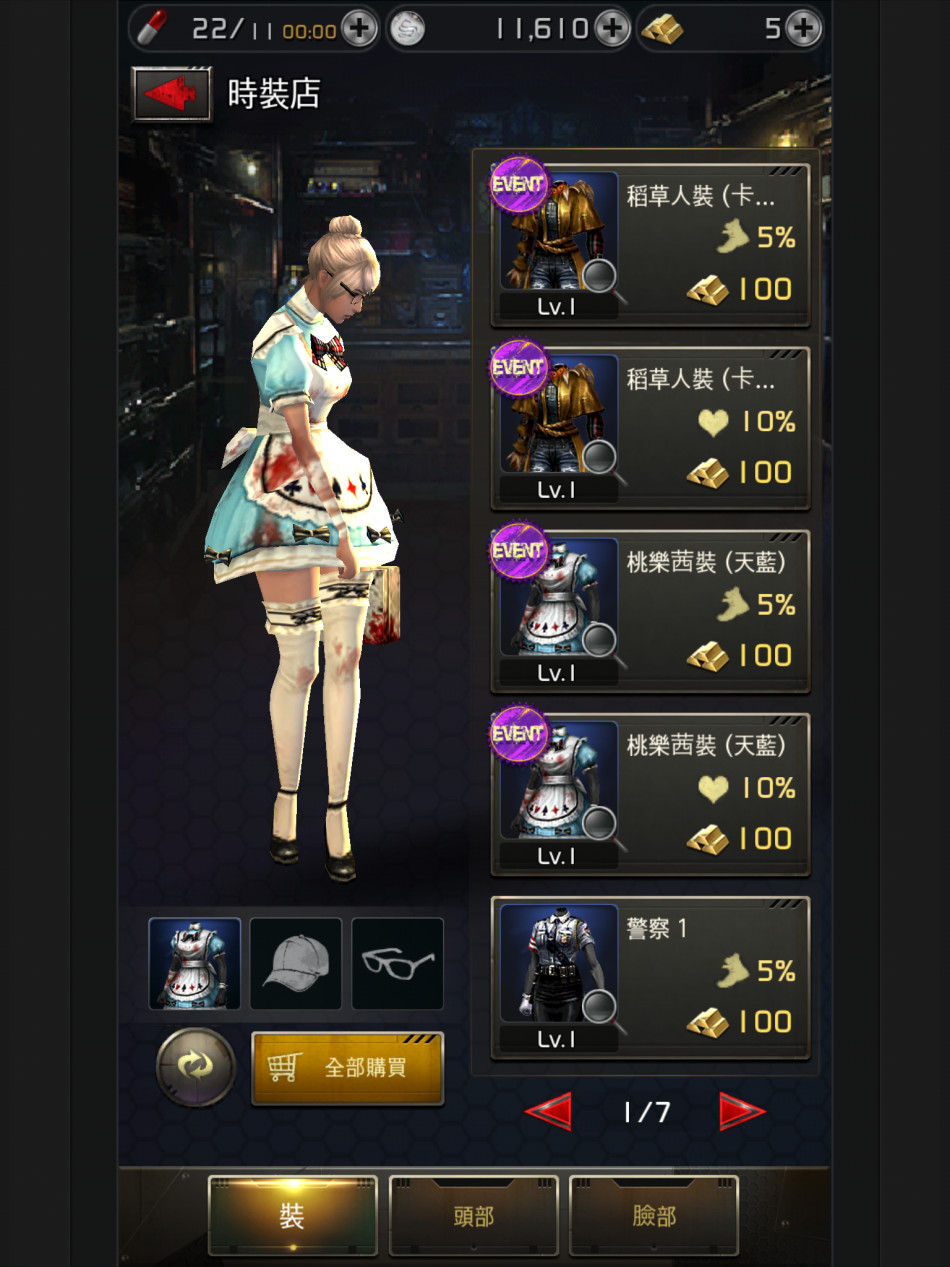Switch to the 裝 outfit tab
The width and height of the screenshot is (950, 1267).
point(292,1215)
